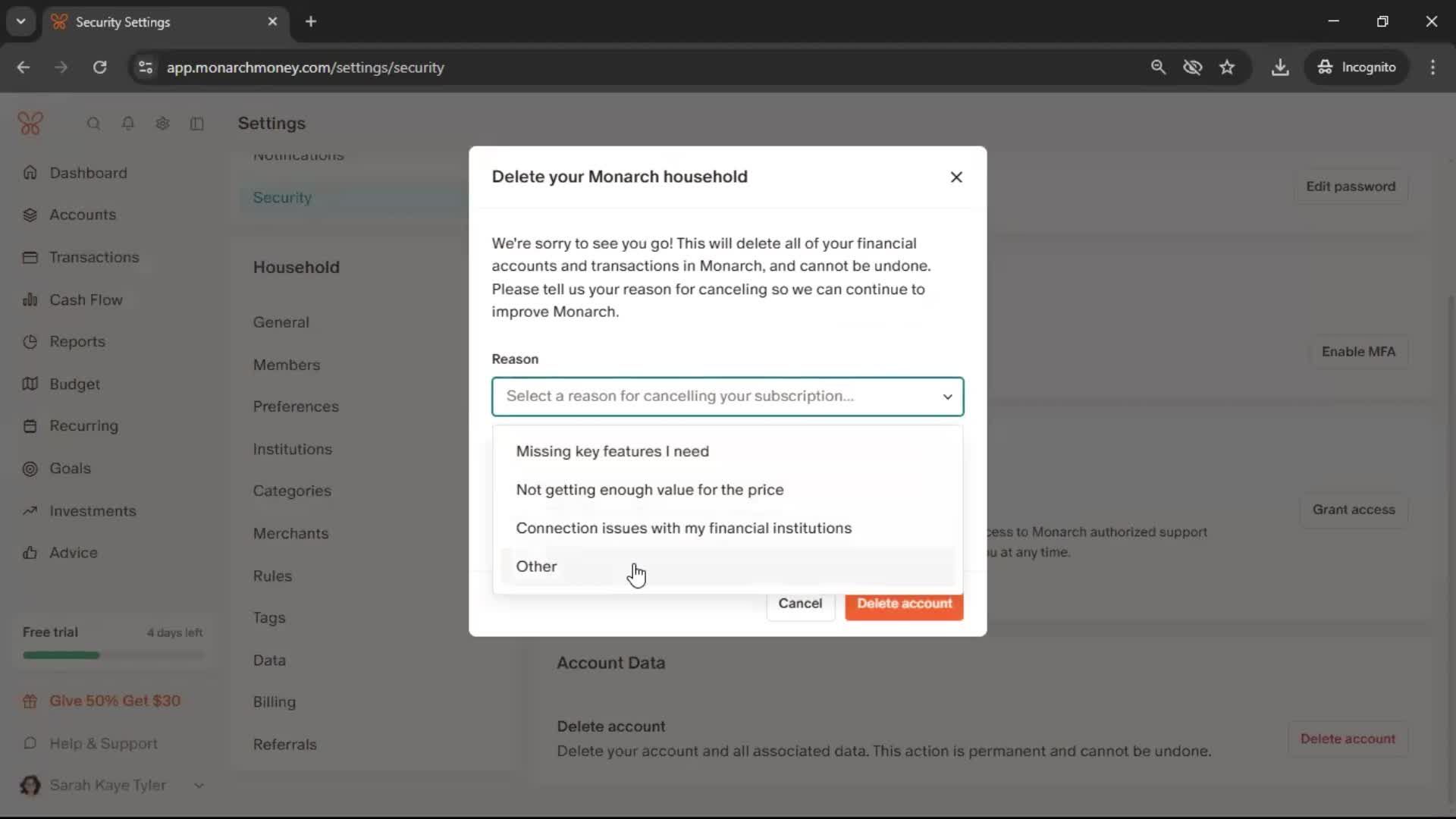Screen dimensions: 1456x819
Task: Open the notifications bell icon
Action: pyautogui.click(x=128, y=124)
